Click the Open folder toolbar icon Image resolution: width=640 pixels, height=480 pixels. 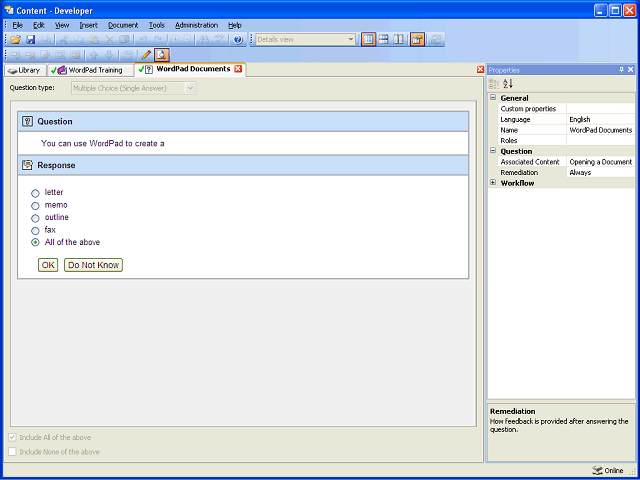coord(16,40)
